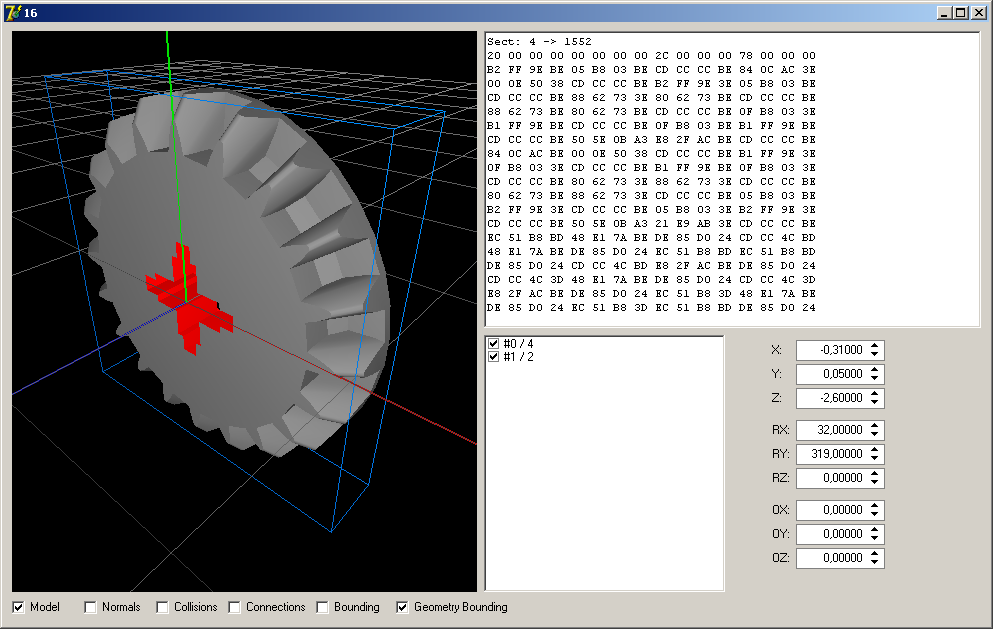
Task: Decrease RZ rotation with down arrow
Action: [x=875, y=483]
